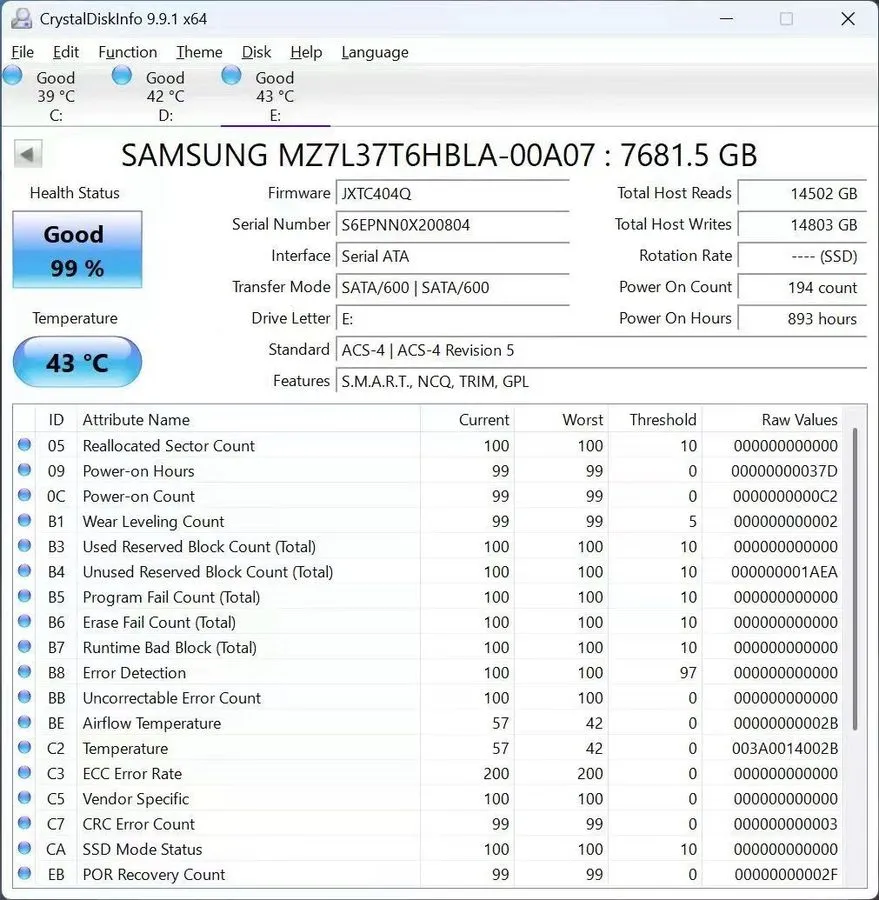Click raw value 000000001AEA
The image size is (879, 900).
(x=784, y=572)
